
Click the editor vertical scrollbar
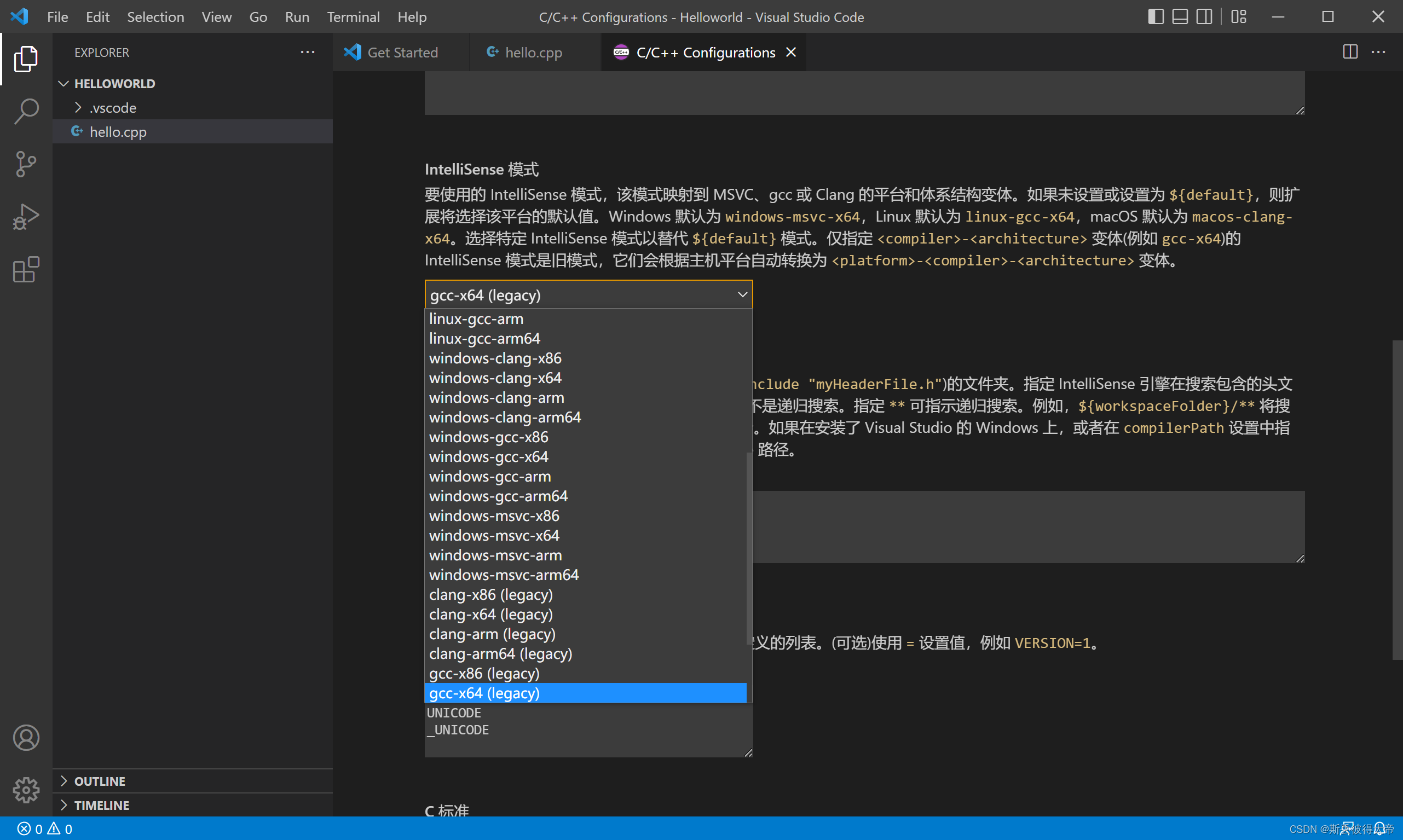tap(1398, 500)
